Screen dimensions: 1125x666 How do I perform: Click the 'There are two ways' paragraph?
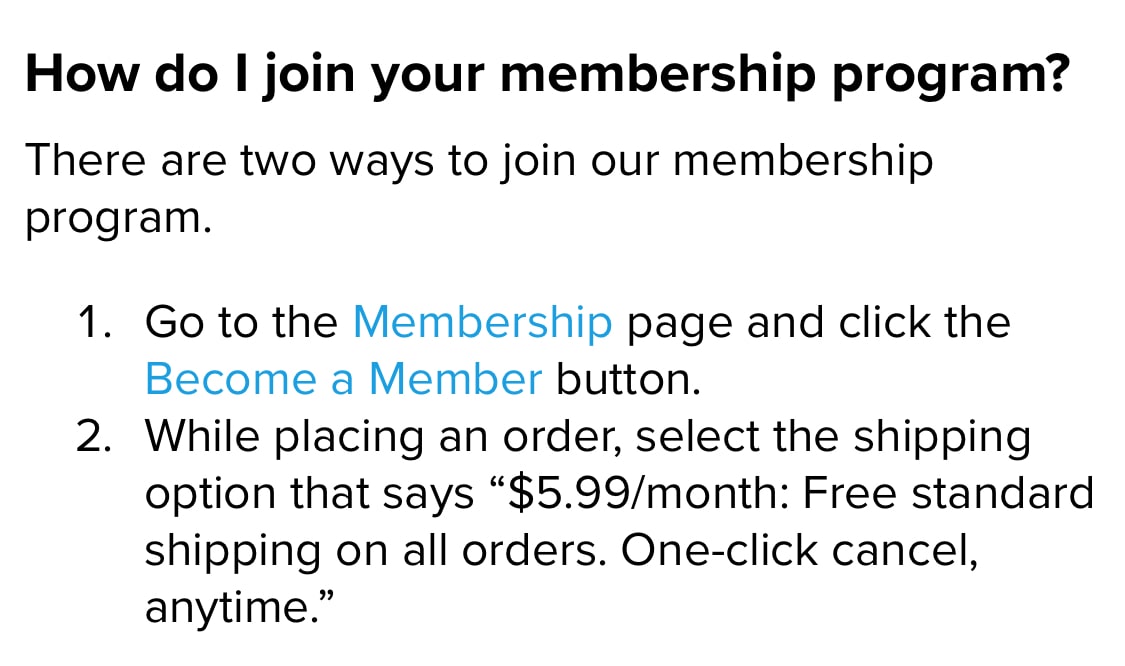tap(478, 161)
